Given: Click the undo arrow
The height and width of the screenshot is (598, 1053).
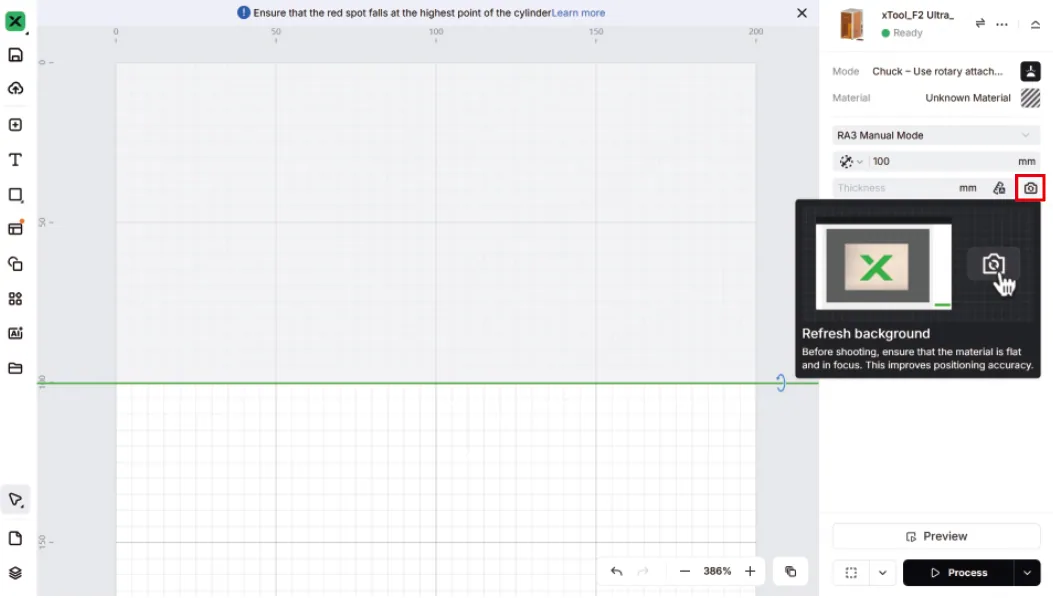Looking at the screenshot, I should pyautogui.click(x=616, y=571).
